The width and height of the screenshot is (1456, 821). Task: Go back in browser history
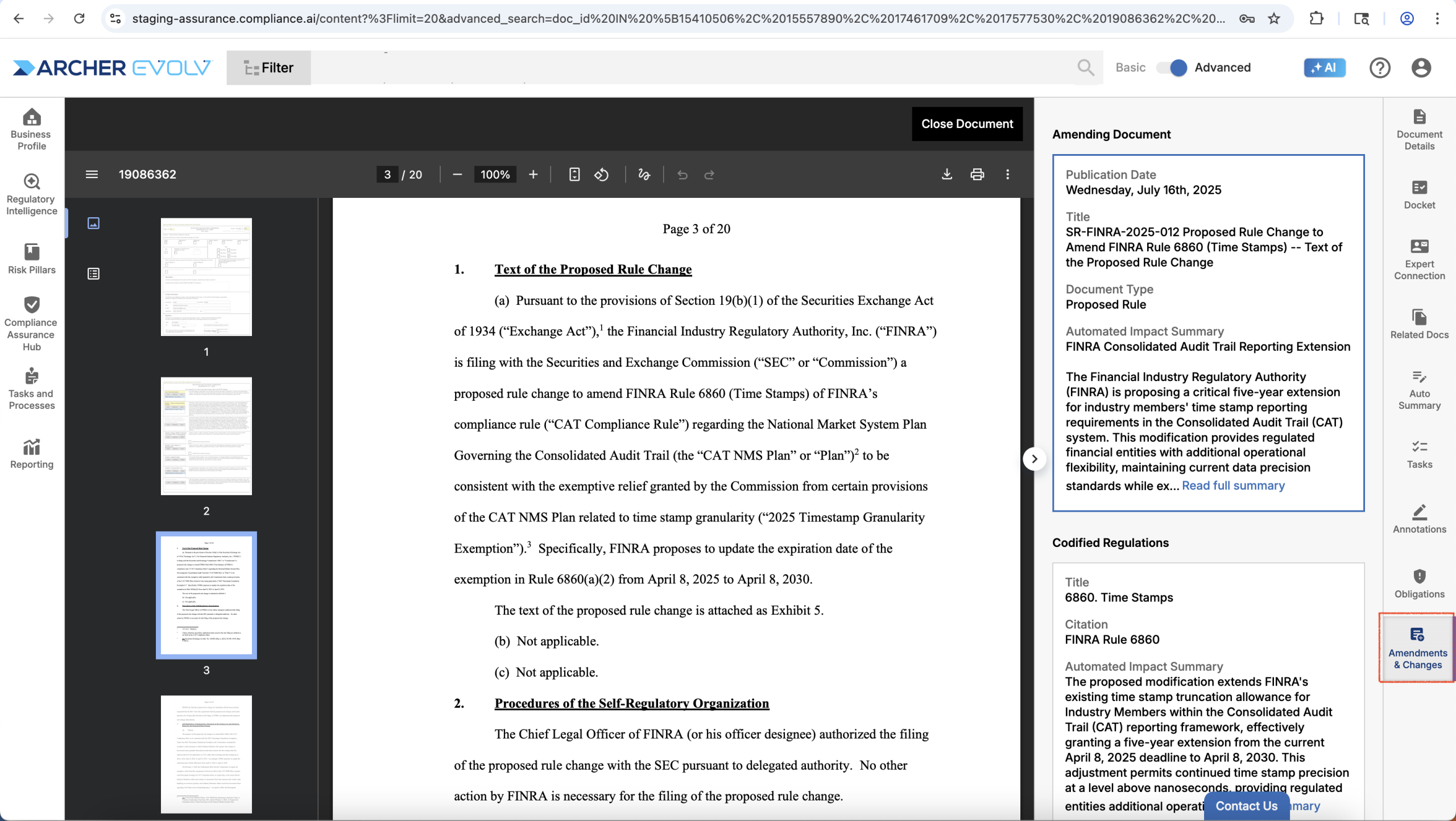click(19, 19)
